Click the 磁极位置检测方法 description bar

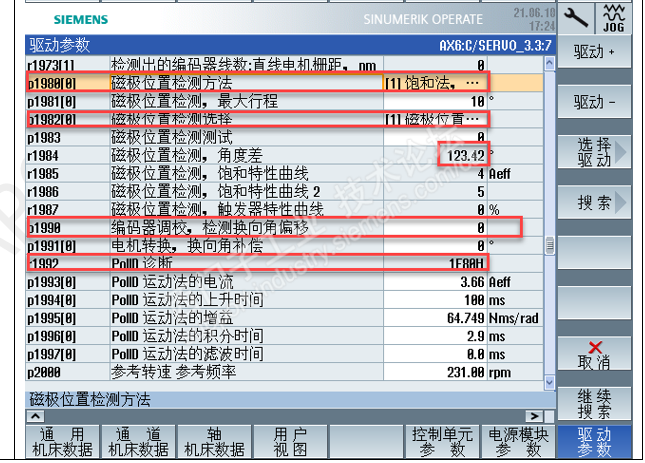290,400
